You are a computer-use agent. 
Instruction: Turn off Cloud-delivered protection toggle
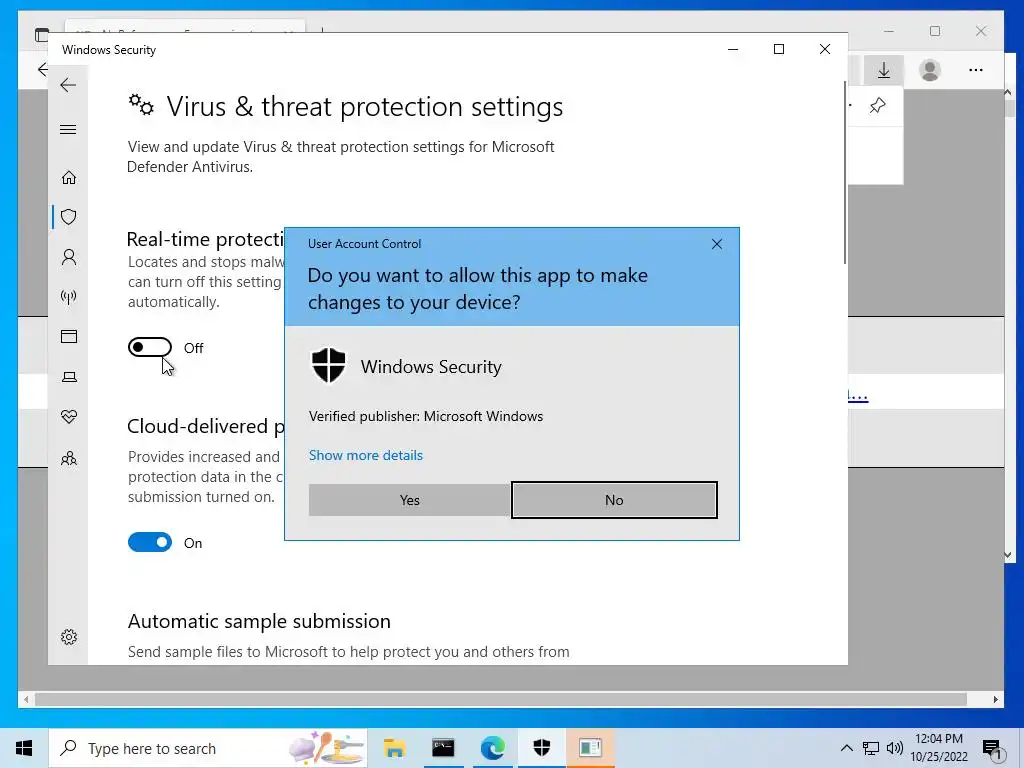coord(150,542)
